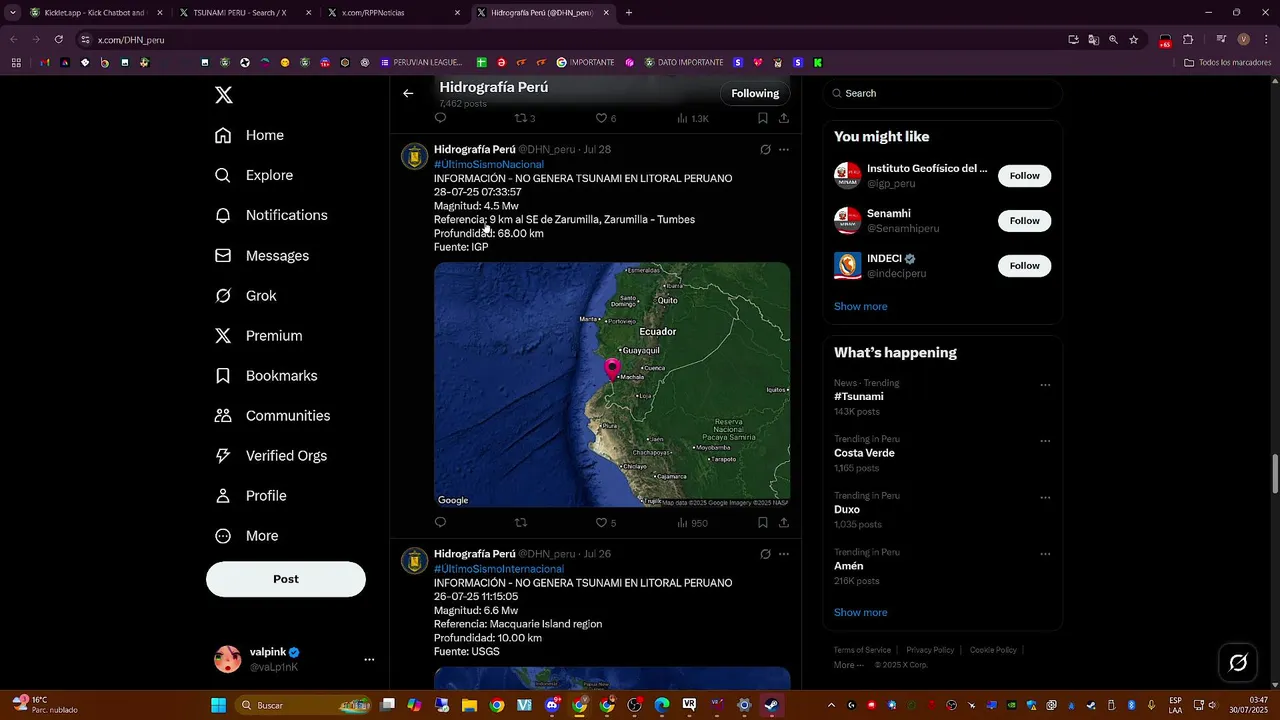Reload the current page
The height and width of the screenshot is (720, 1280).
pos(58,39)
